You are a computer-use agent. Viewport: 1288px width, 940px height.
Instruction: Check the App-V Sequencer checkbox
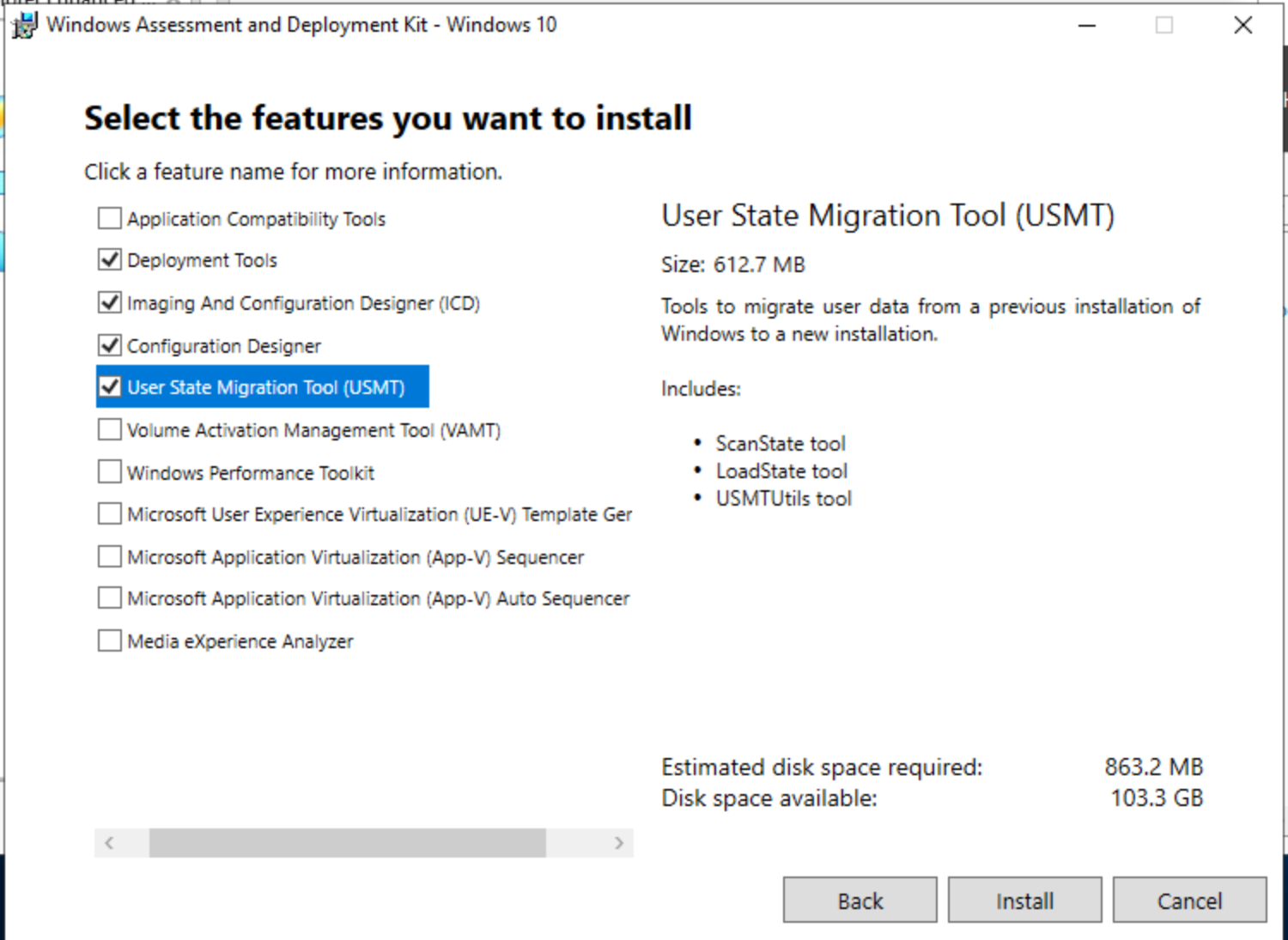point(110,556)
